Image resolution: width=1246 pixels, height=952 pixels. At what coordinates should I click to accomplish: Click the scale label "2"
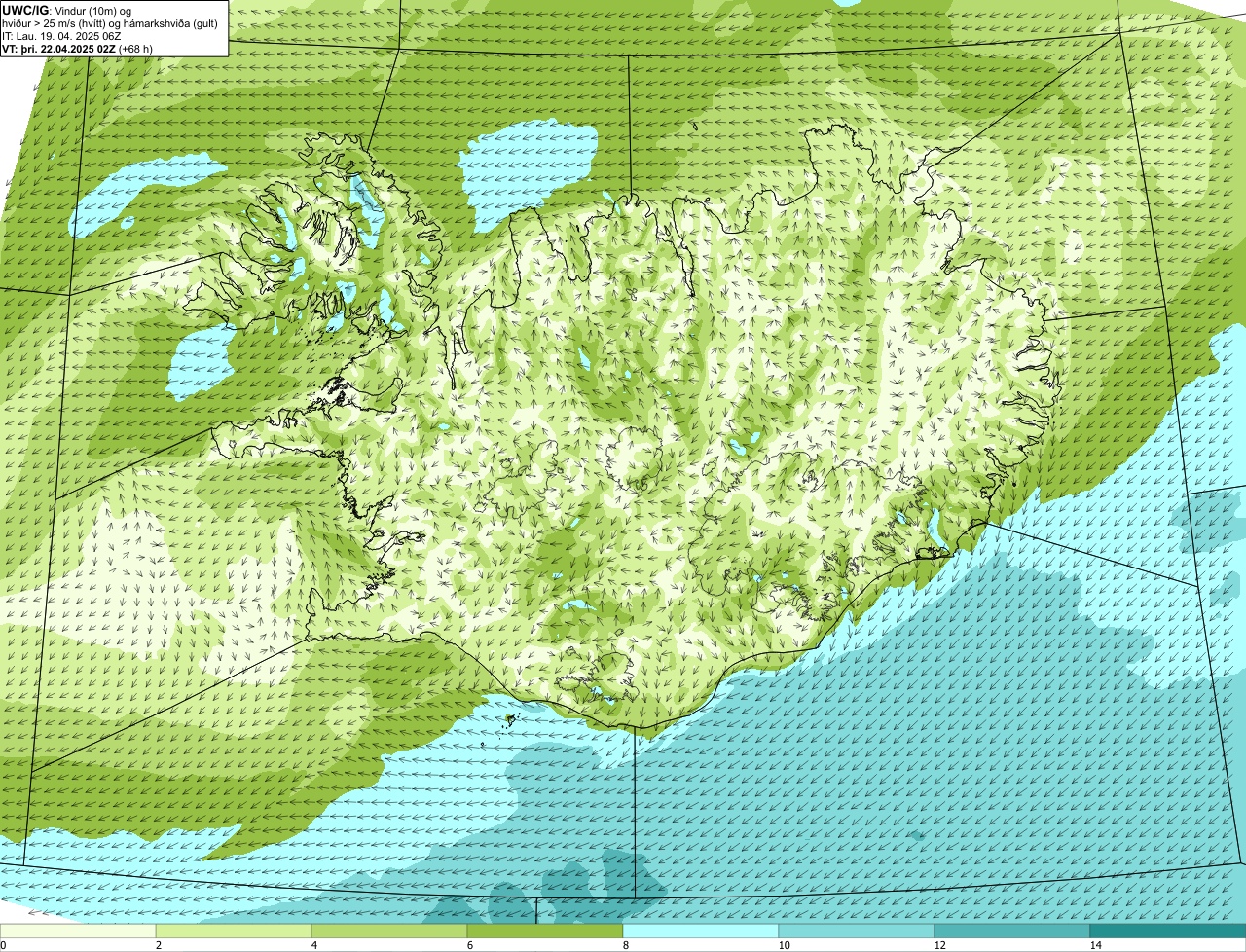(158, 945)
